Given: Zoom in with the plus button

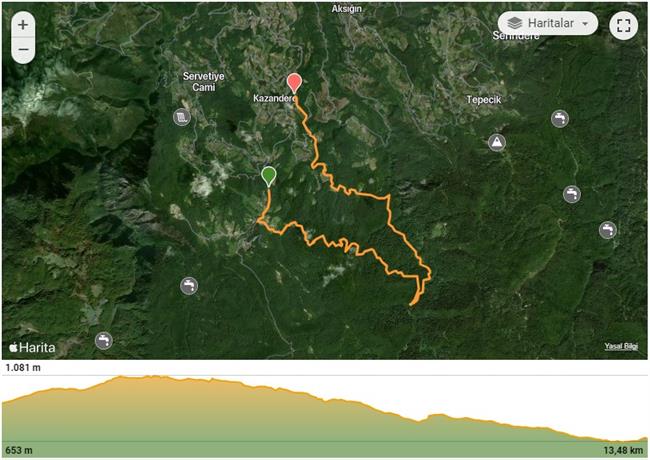Looking at the screenshot, I should point(23,24).
